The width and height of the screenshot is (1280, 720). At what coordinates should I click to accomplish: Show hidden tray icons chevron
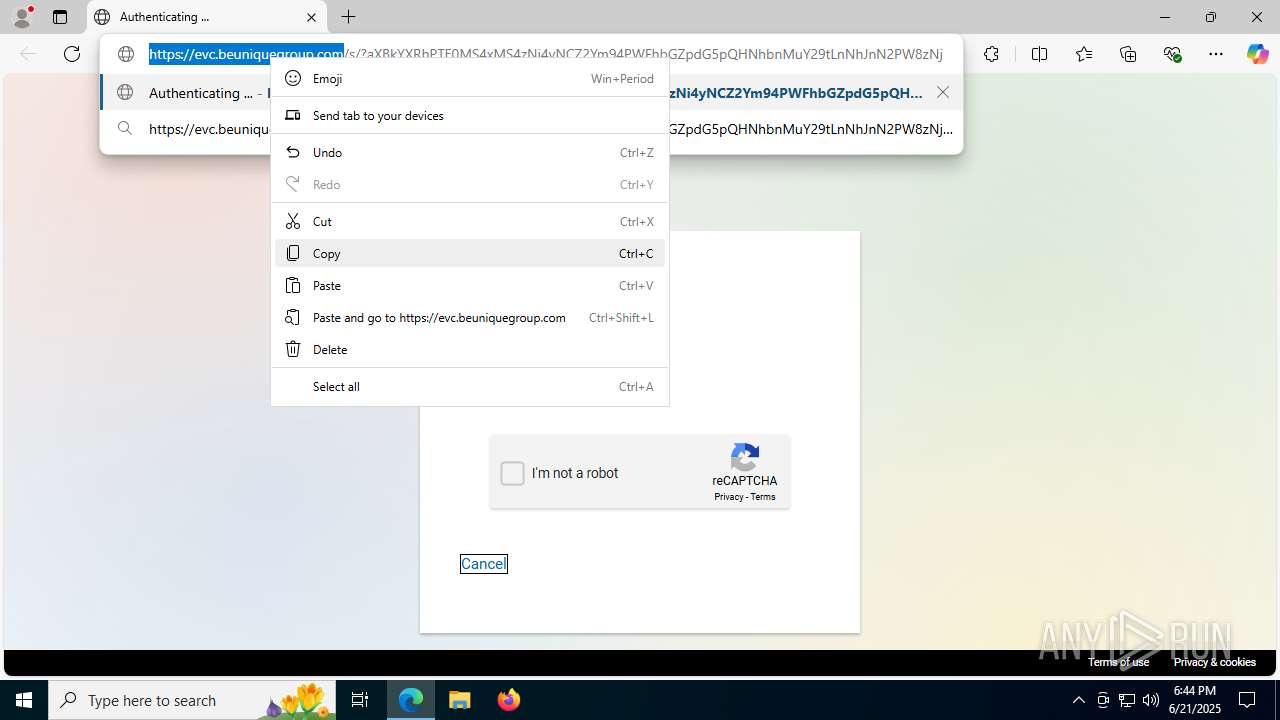tap(1078, 700)
